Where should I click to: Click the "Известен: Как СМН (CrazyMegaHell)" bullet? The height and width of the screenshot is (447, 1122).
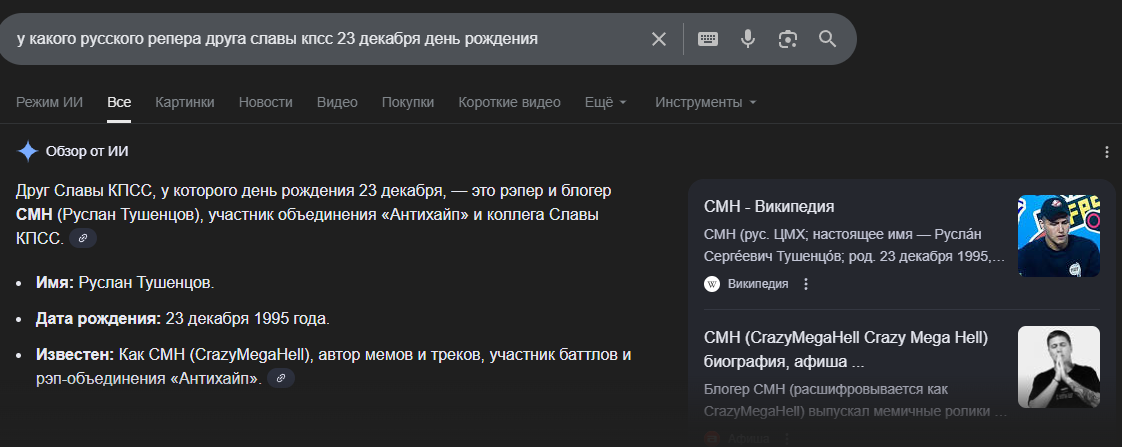[333, 366]
